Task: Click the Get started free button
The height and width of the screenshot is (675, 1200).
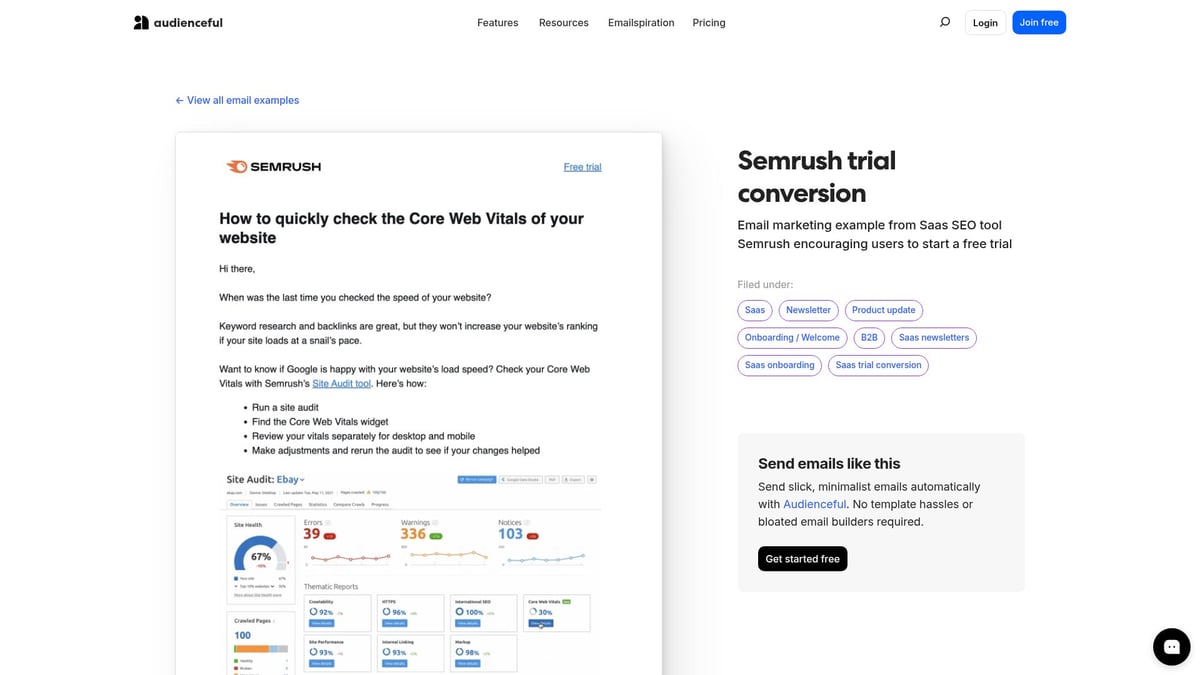Action: coord(802,558)
